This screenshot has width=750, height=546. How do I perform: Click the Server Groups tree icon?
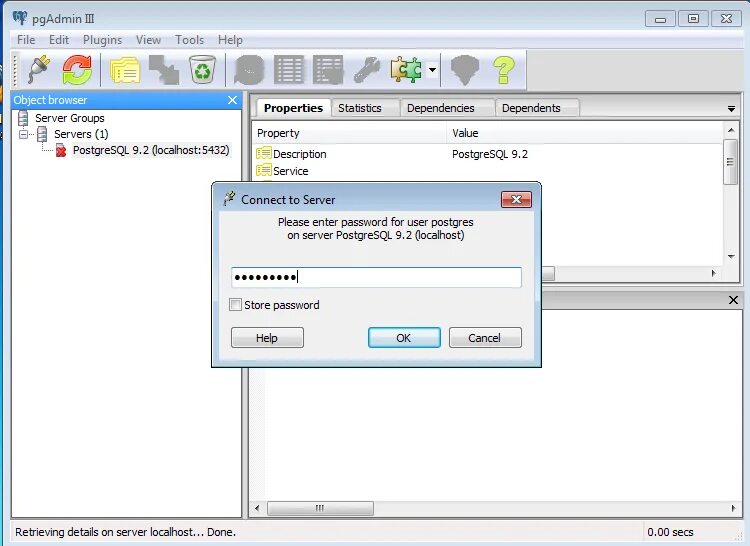(x=23, y=118)
